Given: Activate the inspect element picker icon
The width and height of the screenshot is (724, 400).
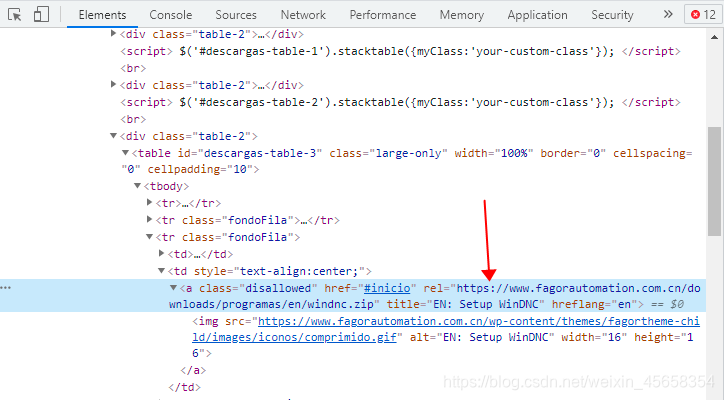Looking at the screenshot, I should point(15,15).
